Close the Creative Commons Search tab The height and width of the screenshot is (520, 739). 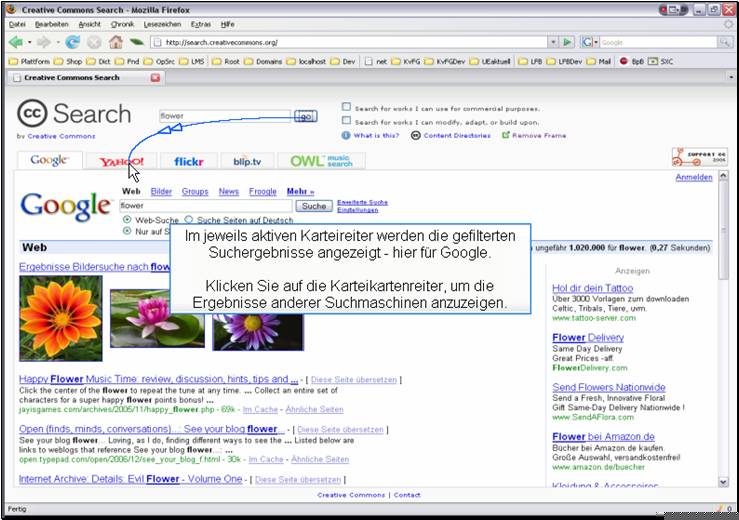pos(155,77)
